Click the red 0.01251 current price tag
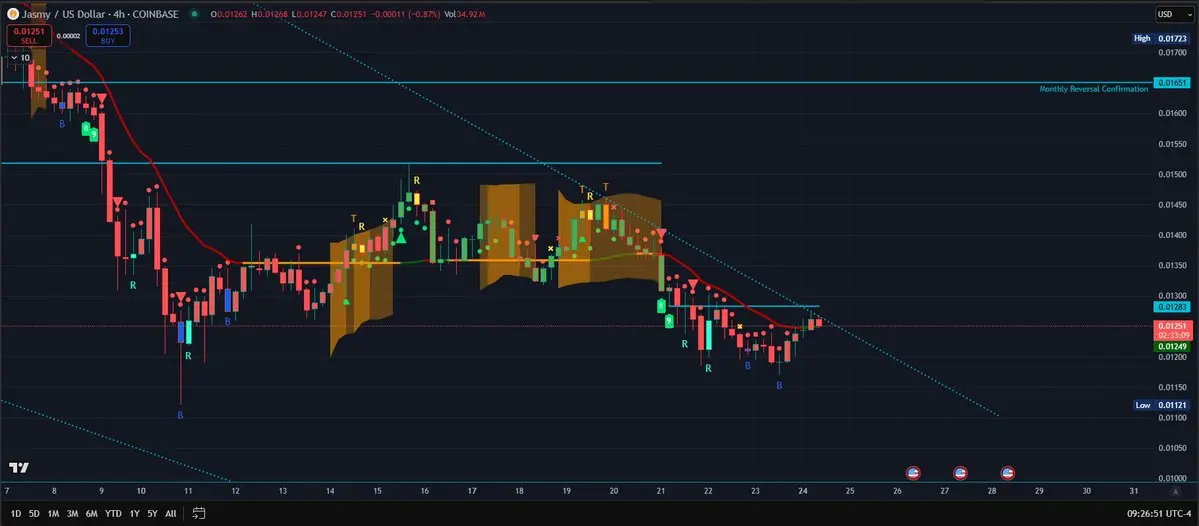1199x526 pixels. pyautogui.click(x=1171, y=330)
